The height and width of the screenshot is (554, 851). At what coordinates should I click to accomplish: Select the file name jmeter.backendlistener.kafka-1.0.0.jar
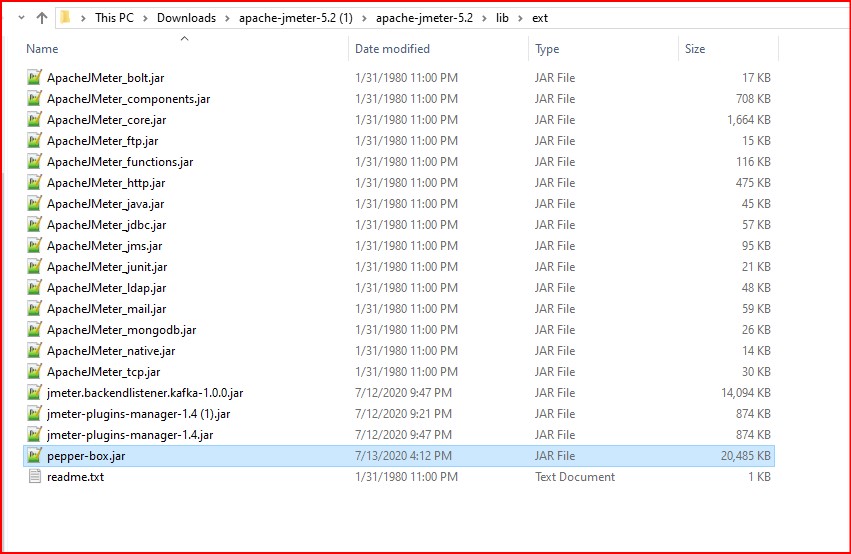tap(145, 393)
